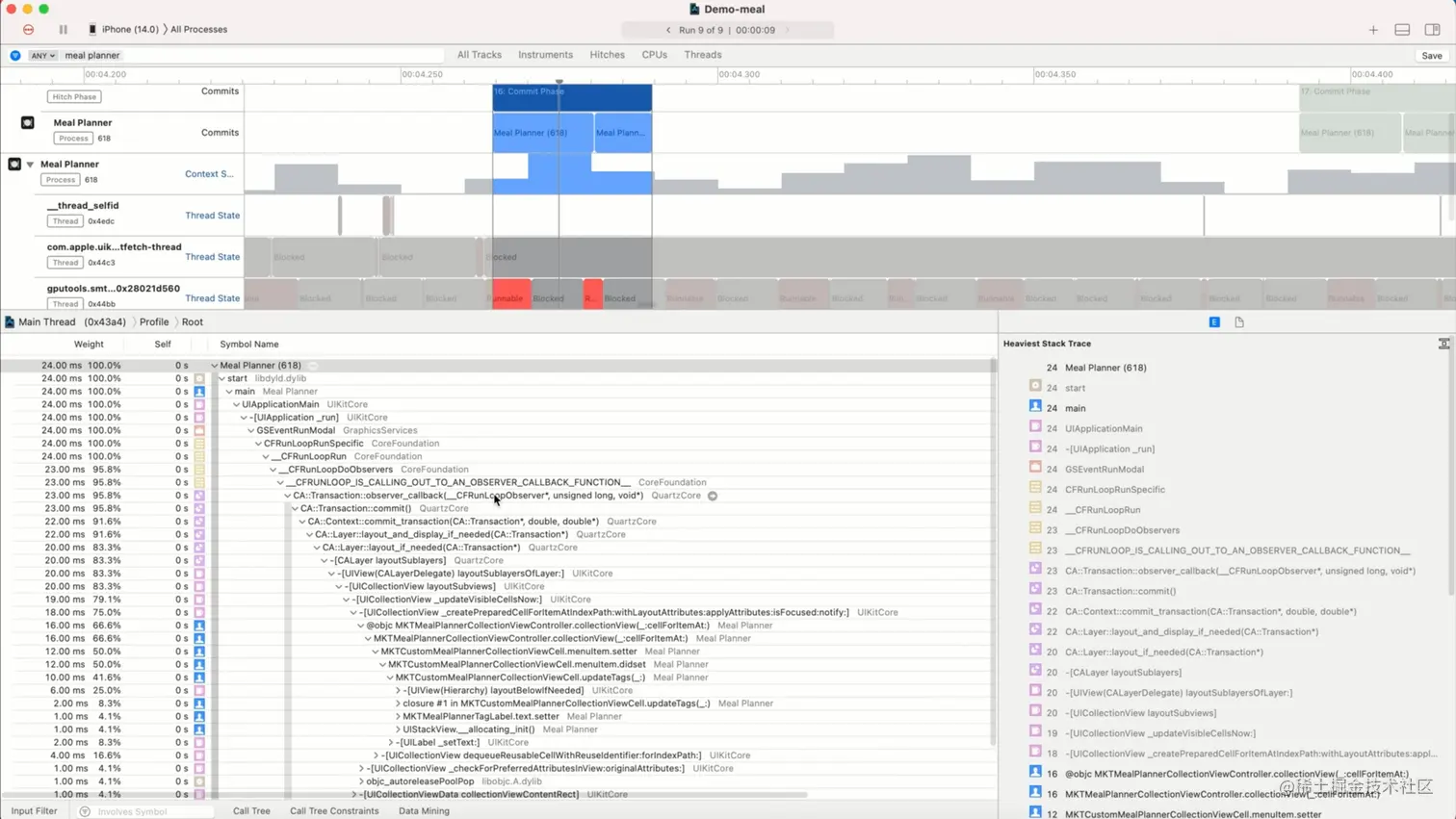The width and height of the screenshot is (1456, 819).
Task: Switch to Threads tab
Action: pyautogui.click(x=702, y=55)
